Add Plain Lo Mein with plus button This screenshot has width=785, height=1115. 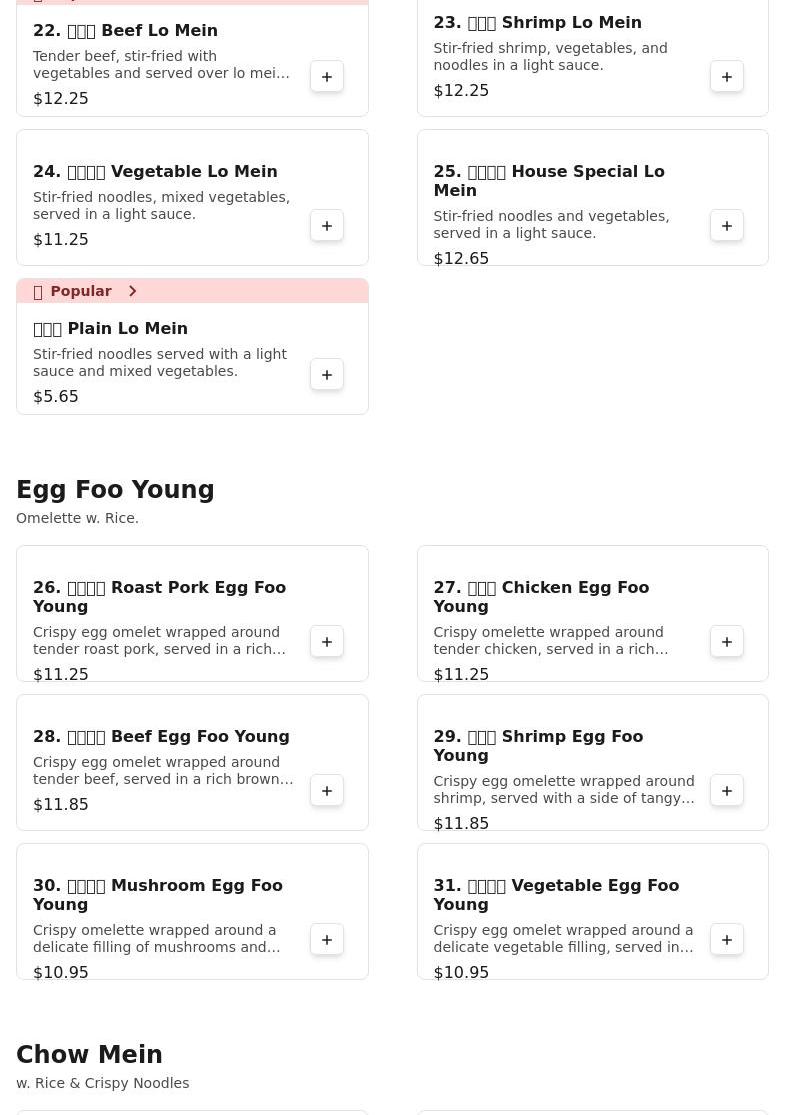point(327,375)
